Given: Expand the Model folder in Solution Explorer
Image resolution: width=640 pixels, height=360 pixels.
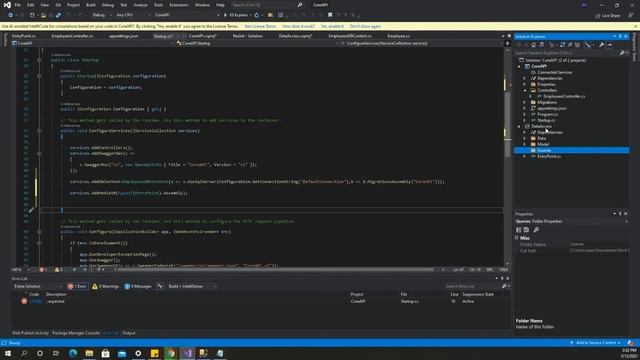Looking at the screenshot, I should click(524, 144).
